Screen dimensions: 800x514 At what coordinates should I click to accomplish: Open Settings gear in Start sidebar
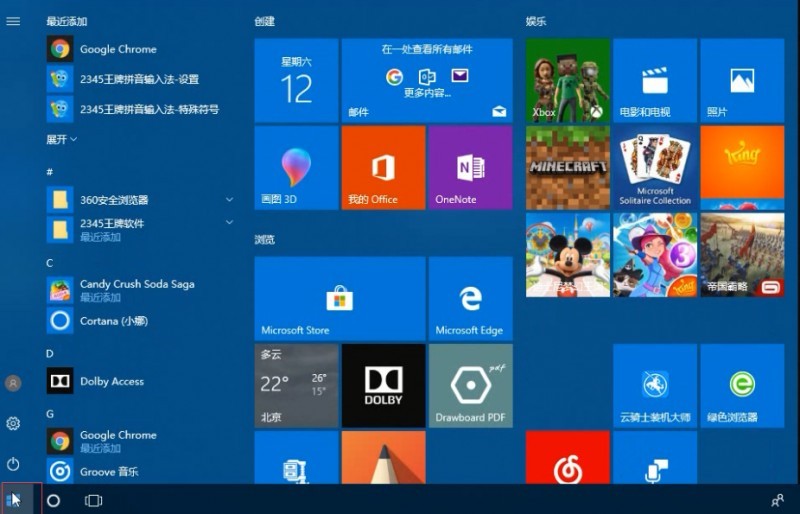point(13,423)
